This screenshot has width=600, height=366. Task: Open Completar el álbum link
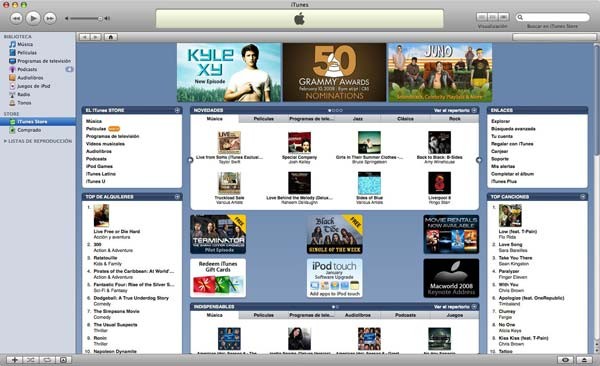point(512,174)
